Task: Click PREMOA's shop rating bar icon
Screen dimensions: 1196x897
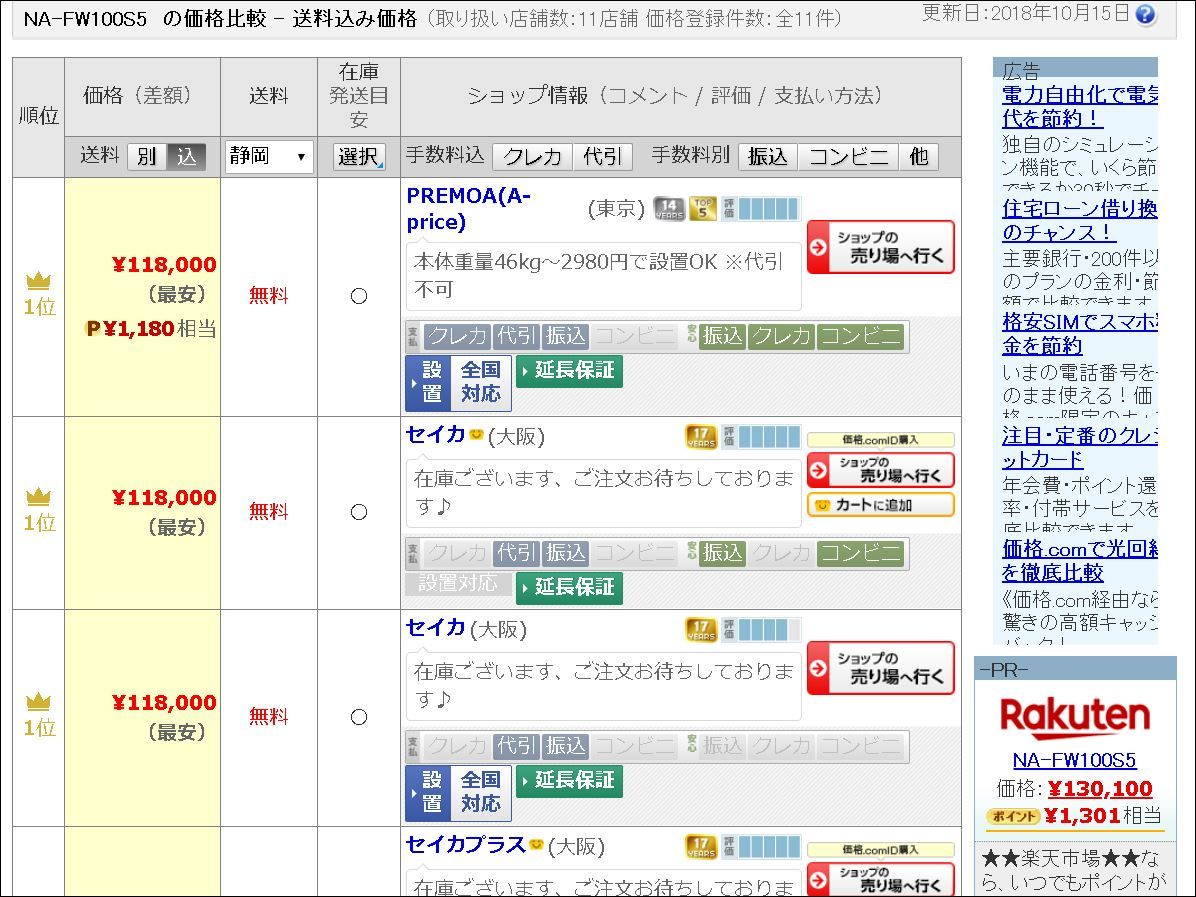Action: click(760, 209)
